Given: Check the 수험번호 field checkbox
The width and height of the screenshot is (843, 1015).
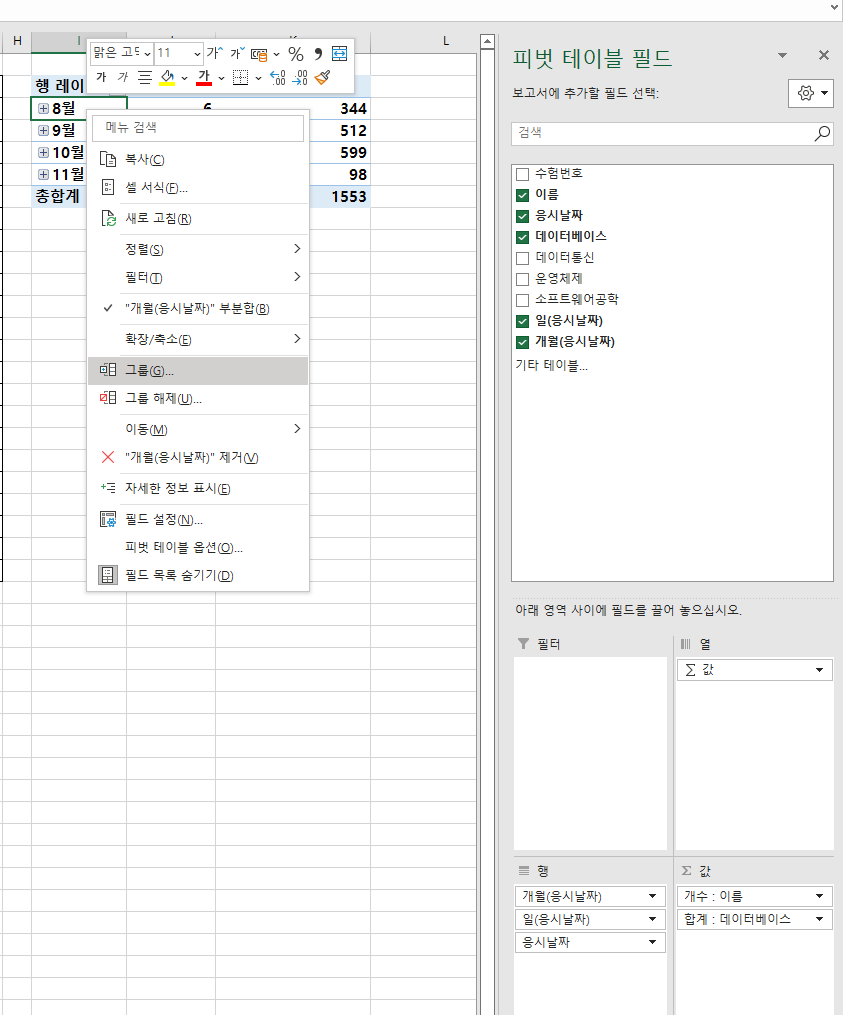Looking at the screenshot, I should [x=522, y=174].
